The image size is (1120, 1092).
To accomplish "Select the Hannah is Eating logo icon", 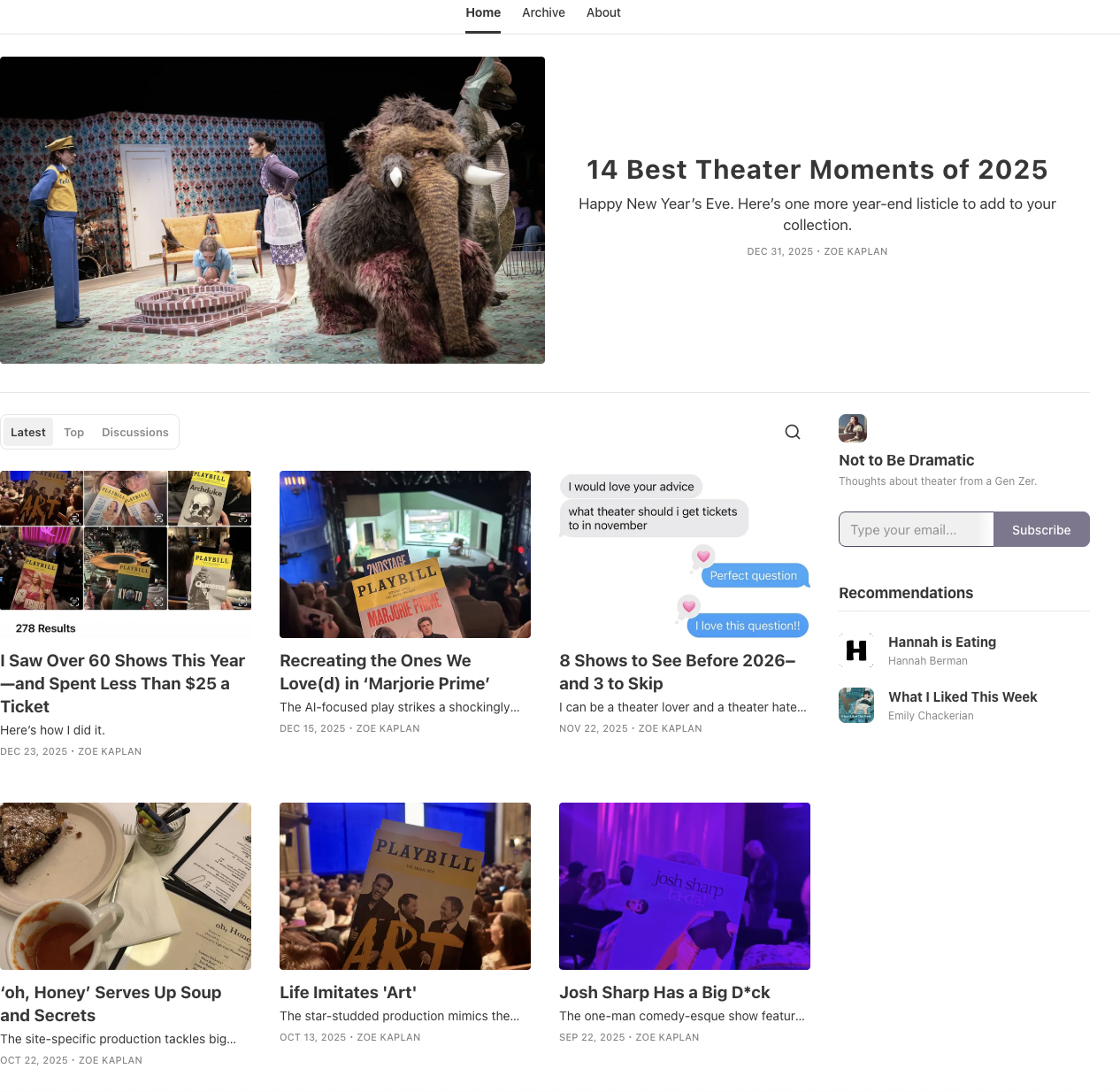I will pos(855,650).
